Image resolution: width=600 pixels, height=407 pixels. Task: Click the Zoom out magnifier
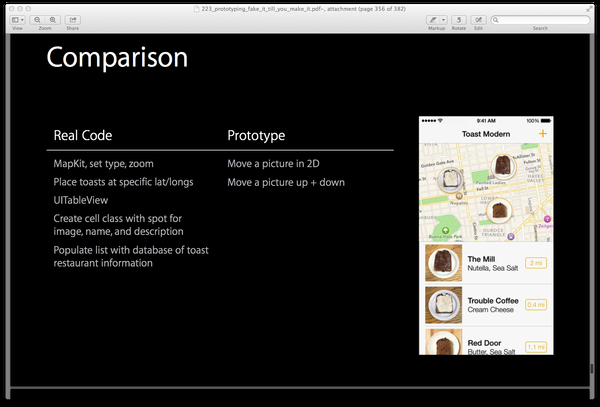(37, 20)
